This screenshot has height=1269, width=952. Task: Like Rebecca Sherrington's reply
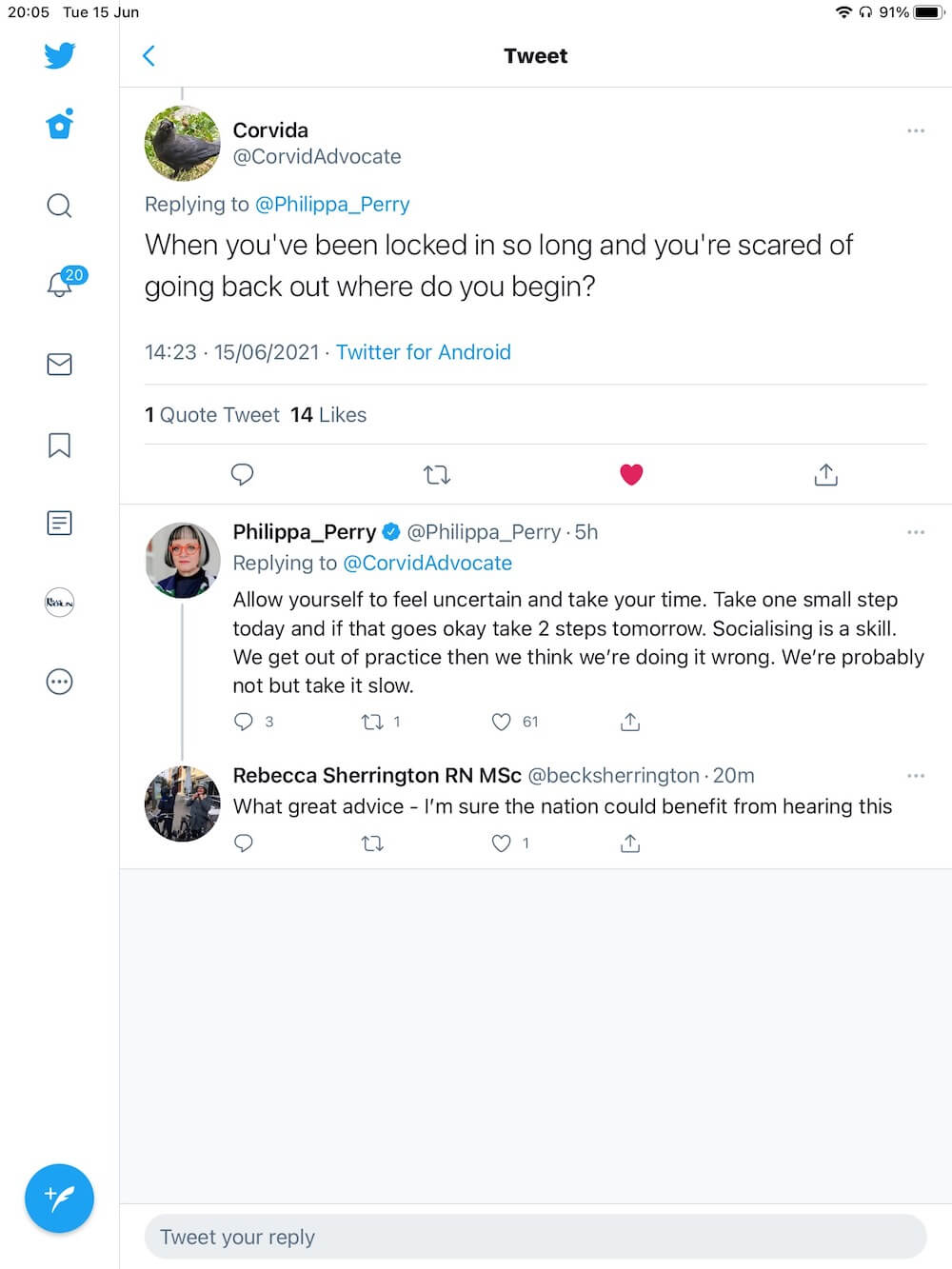point(502,843)
